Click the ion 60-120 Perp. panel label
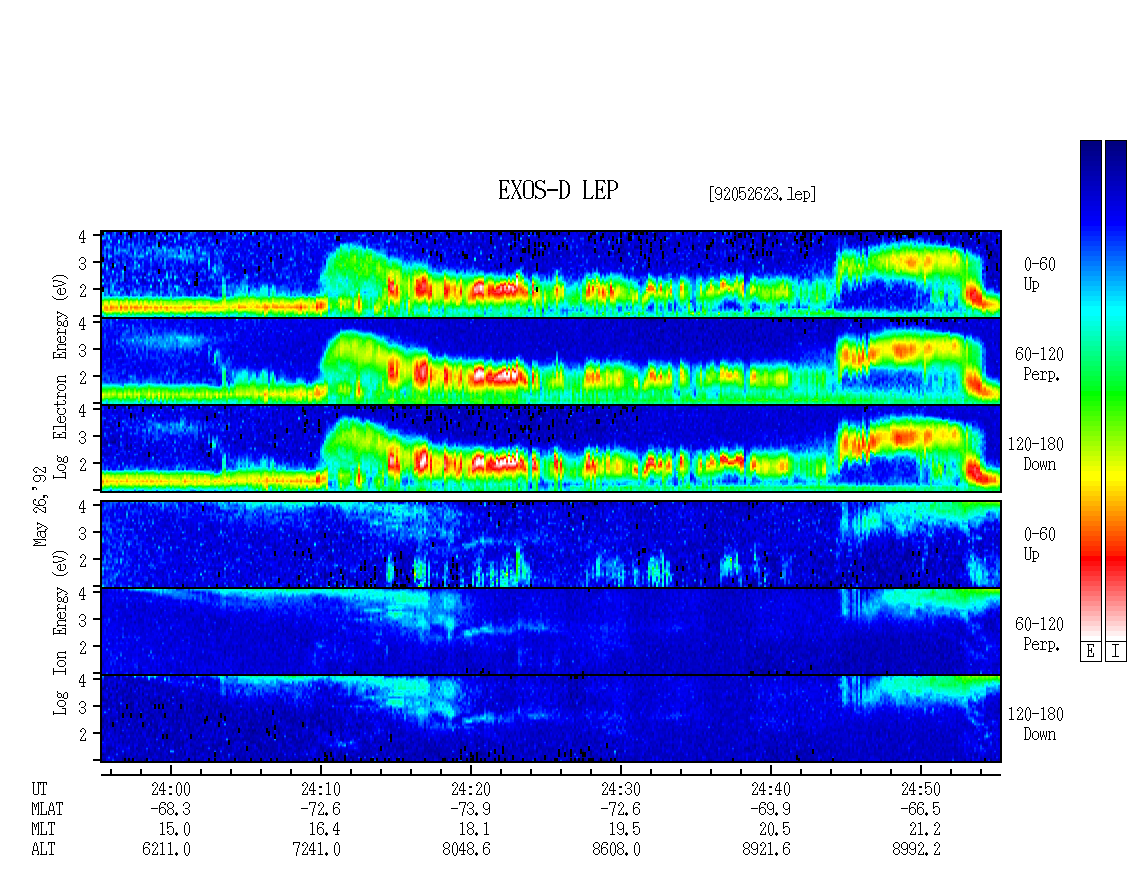The width and height of the screenshot is (1130, 875). 1039,634
